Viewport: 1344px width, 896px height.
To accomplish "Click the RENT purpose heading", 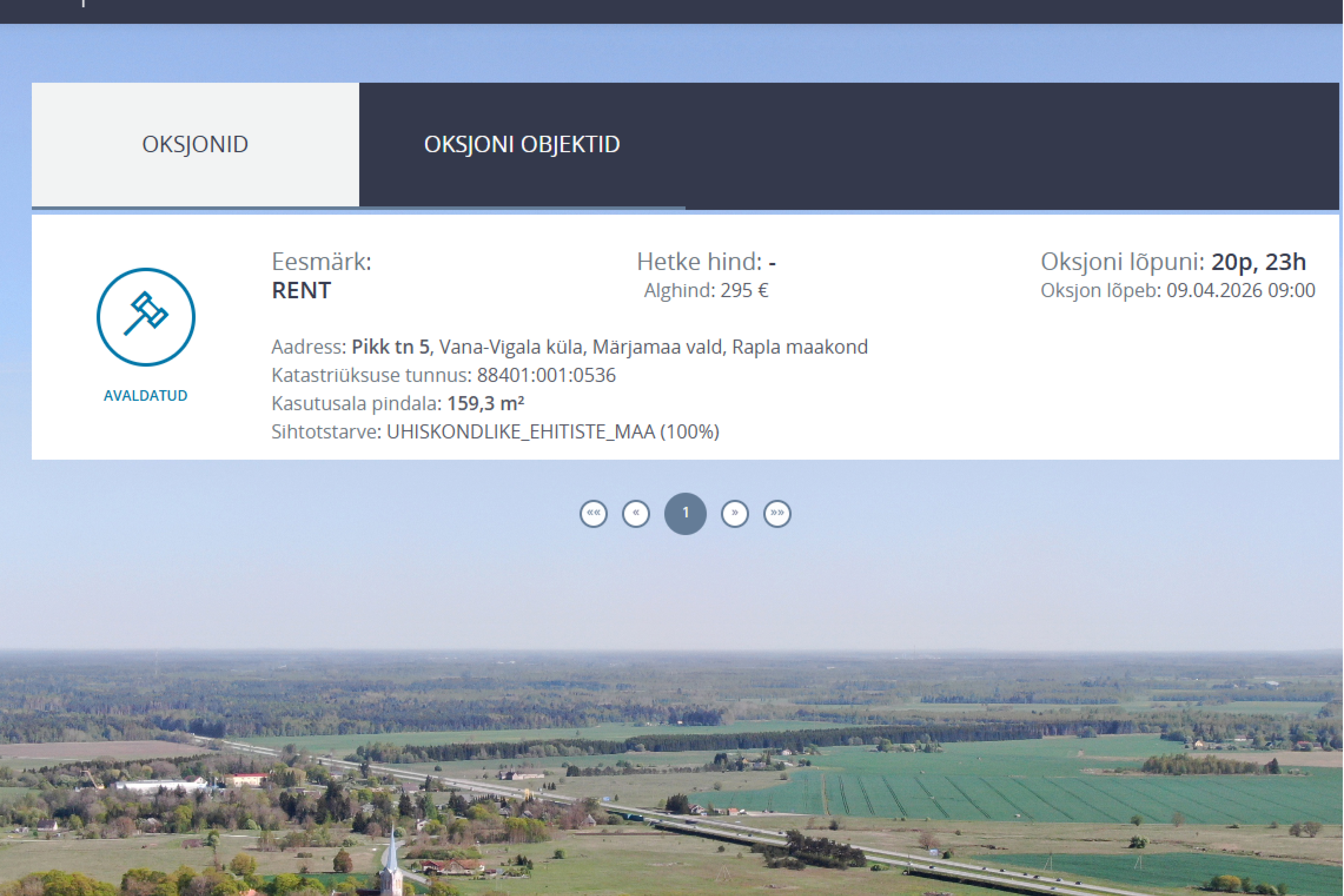I will [x=301, y=290].
